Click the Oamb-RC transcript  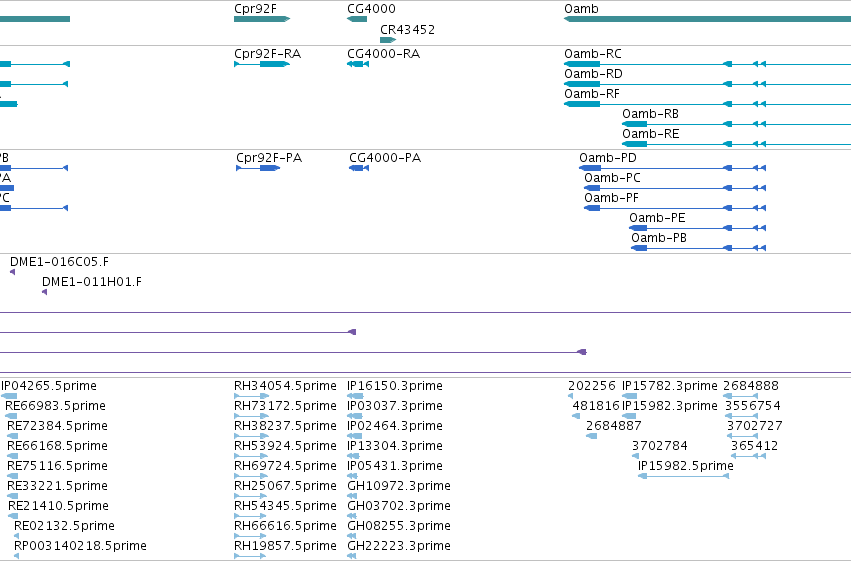(708, 64)
